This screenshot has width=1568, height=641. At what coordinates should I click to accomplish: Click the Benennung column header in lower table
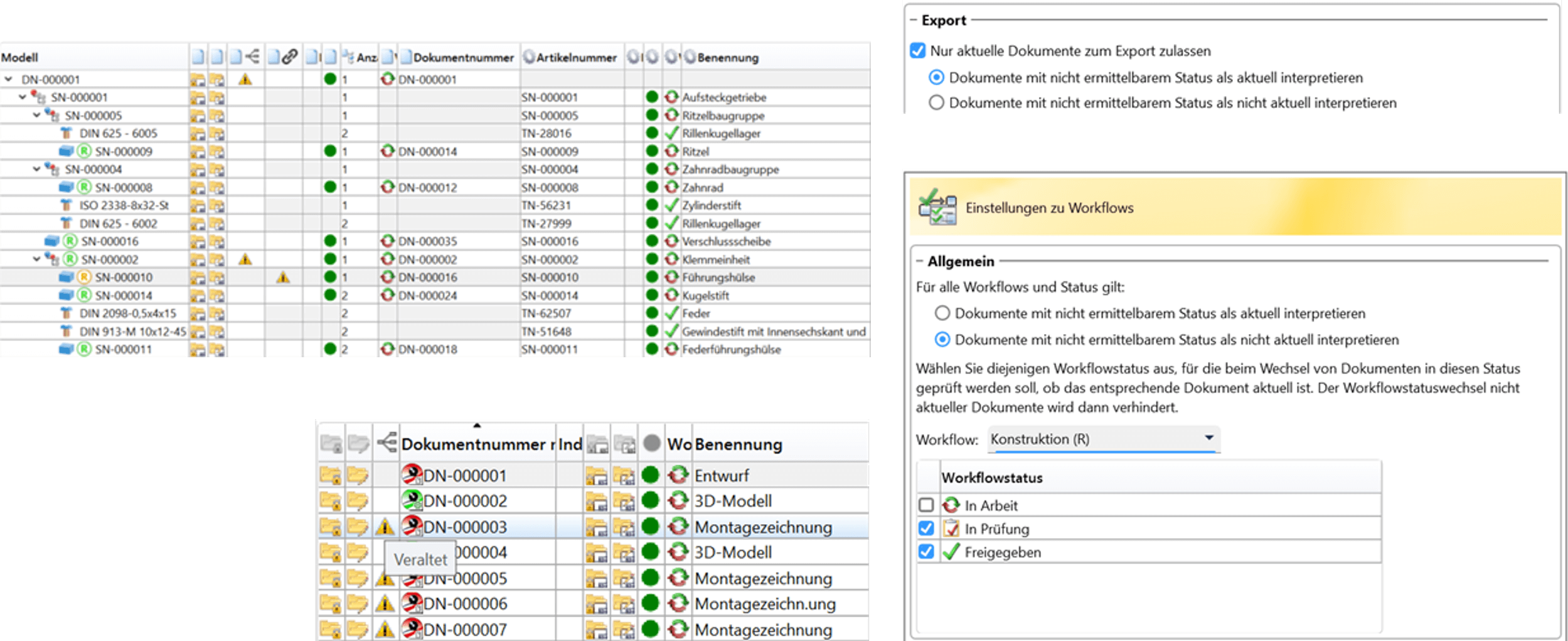(x=738, y=444)
